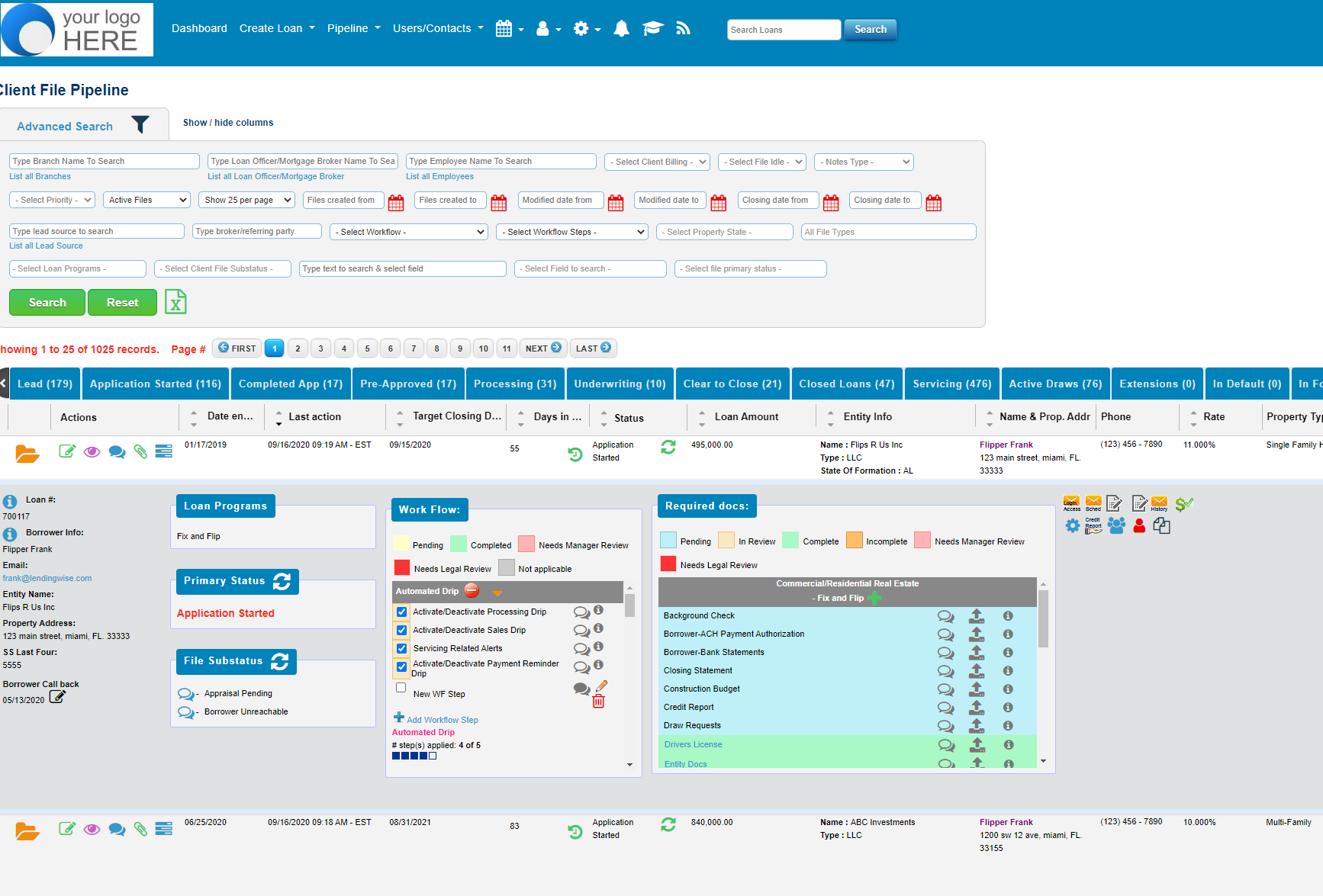The width and height of the screenshot is (1323, 896).
Task: Click the green Reset button
Action: click(122, 302)
